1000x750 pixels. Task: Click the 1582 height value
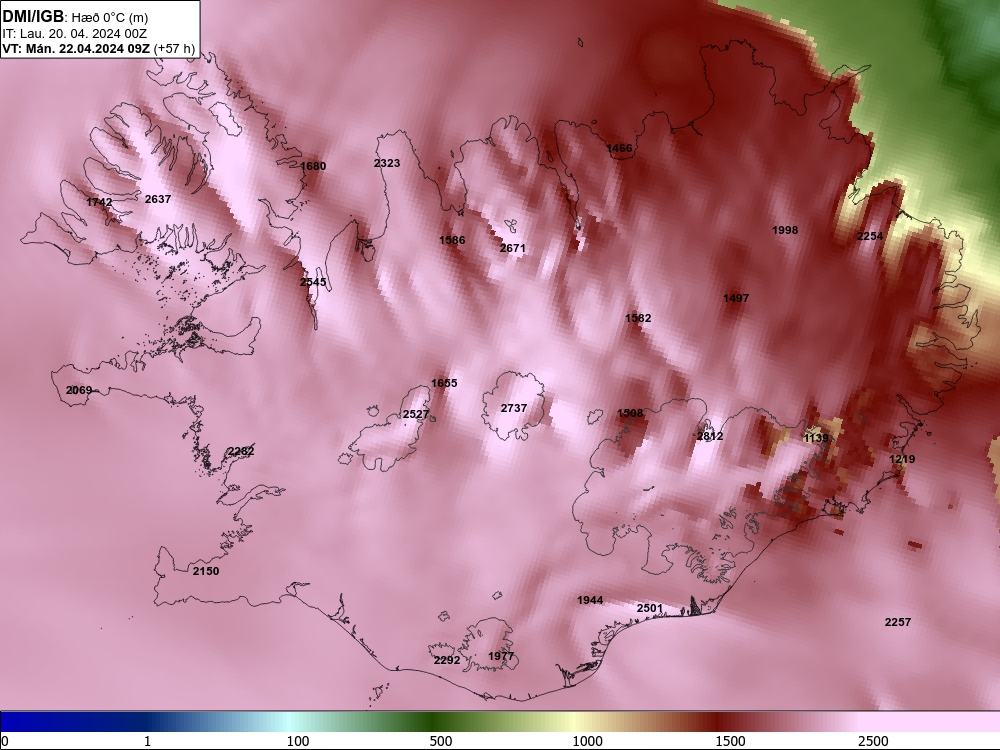(x=638, y=318)
